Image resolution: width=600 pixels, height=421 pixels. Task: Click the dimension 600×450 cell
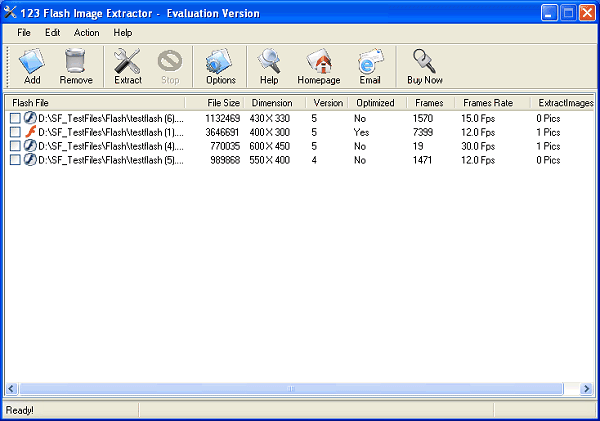pyautogui.click(x=269, y=146)
